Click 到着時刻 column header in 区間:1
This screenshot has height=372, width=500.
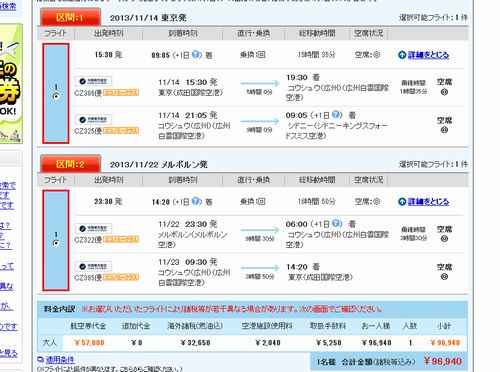183,33
